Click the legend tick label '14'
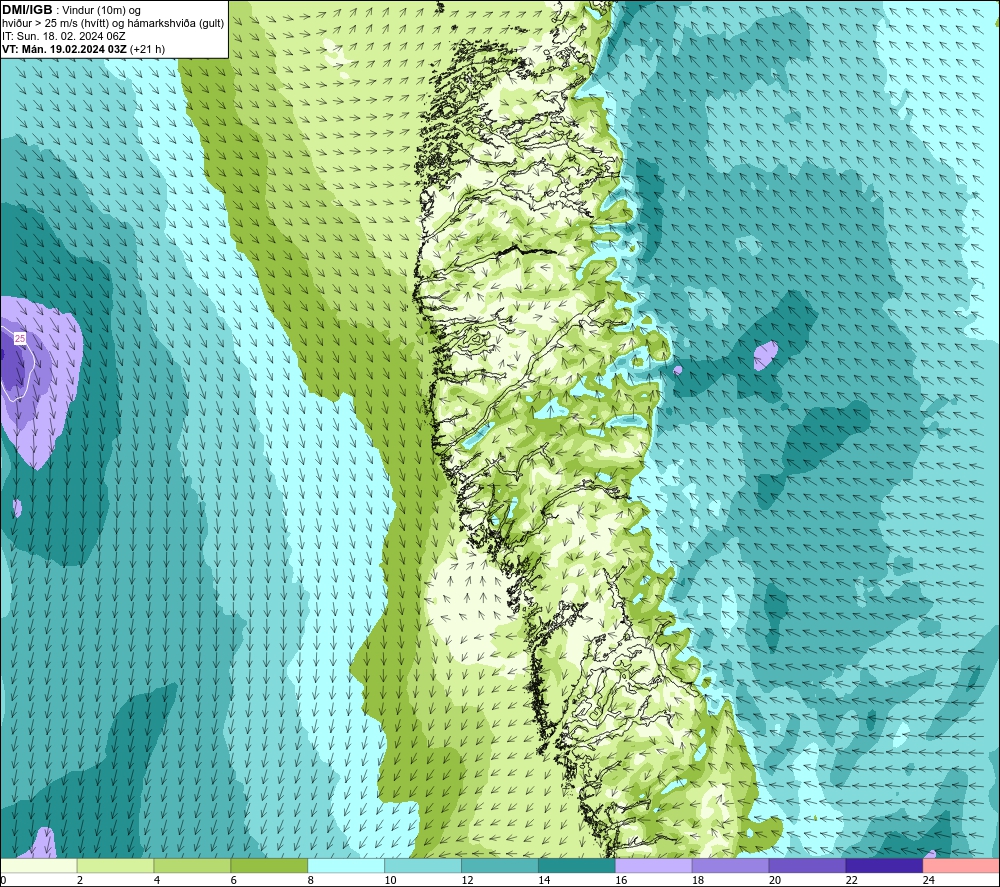 pyautogui.click(x=544, y=880)
